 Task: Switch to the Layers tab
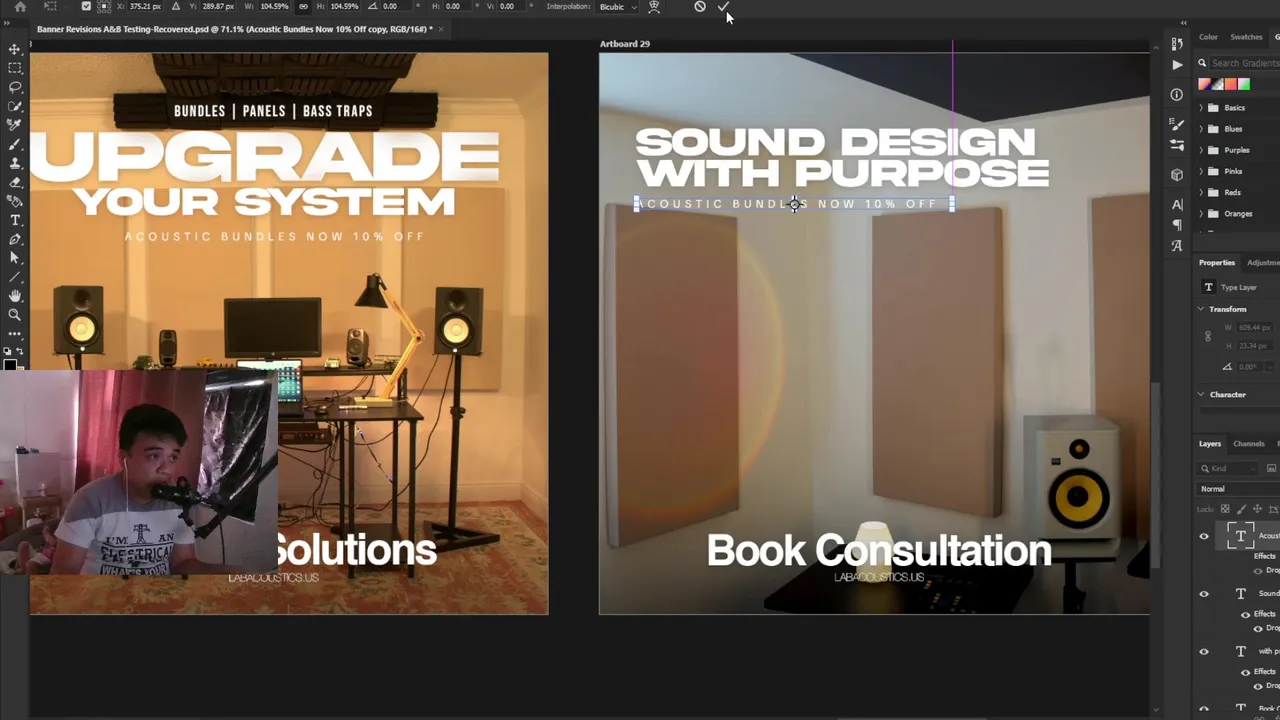point(1210,443)
